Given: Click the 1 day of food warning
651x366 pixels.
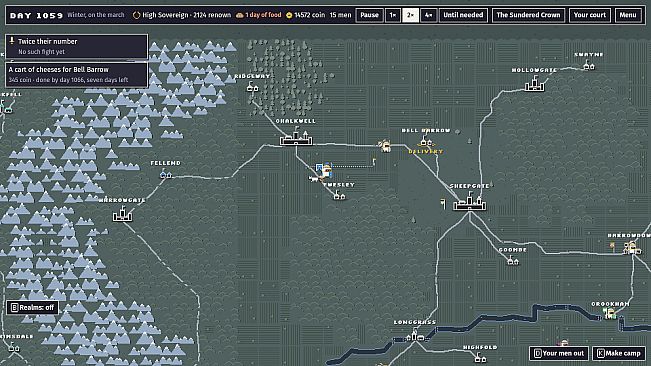Looking at the screenshot, I should [x=263, y=15].
